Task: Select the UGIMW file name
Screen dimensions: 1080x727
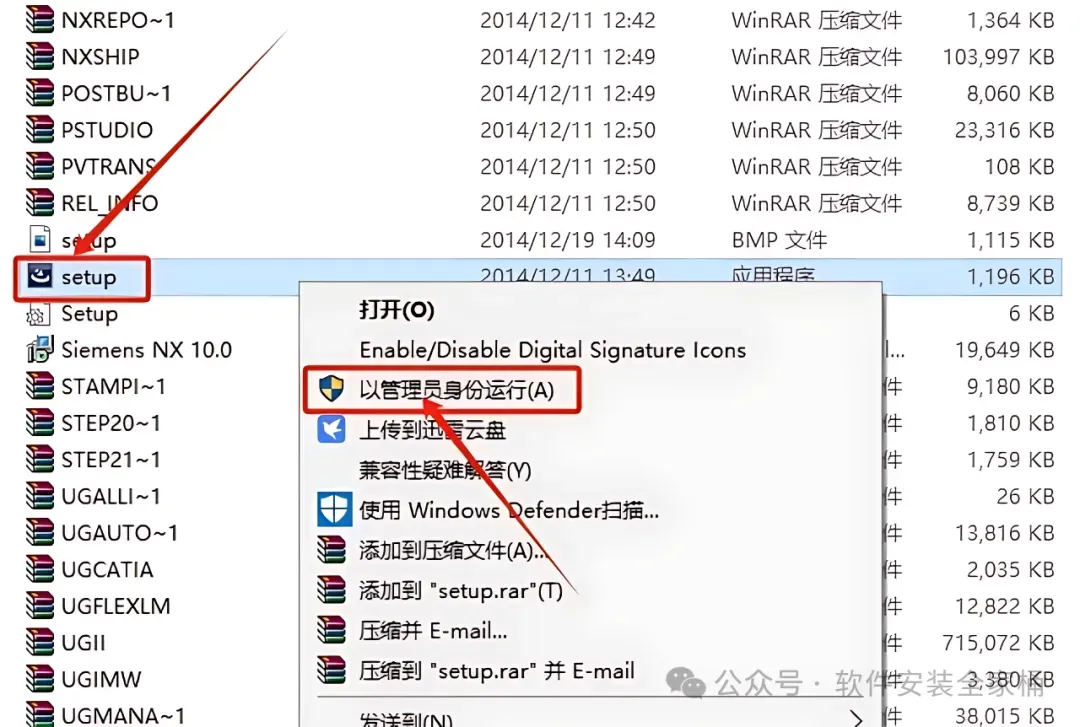Action: click(101, 679)
